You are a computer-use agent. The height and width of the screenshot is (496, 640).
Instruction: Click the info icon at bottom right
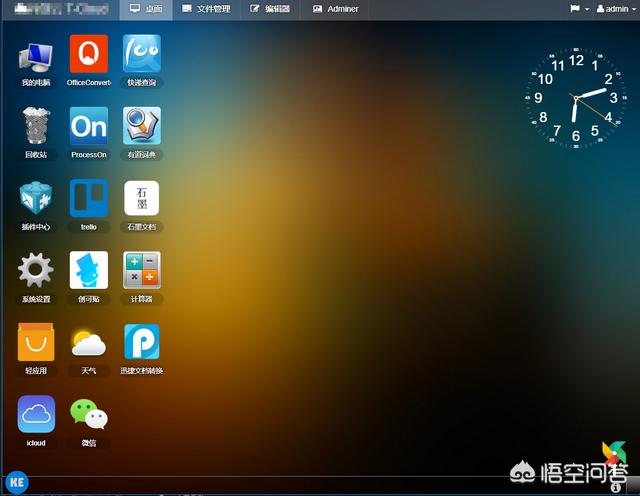click(x=616, y=488)
